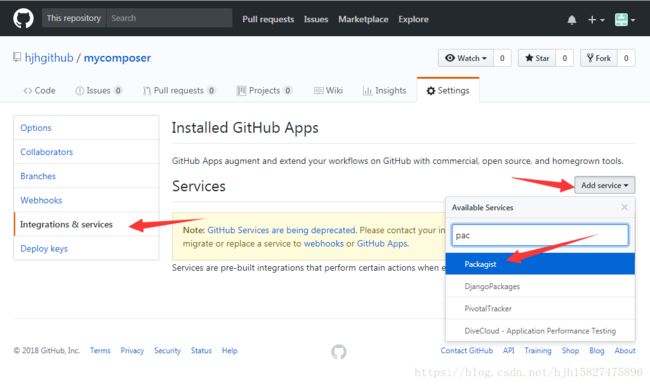Open Webhooks in settings sidebar
This screenshot has width=650, height=385.
(x=41, y=200)
